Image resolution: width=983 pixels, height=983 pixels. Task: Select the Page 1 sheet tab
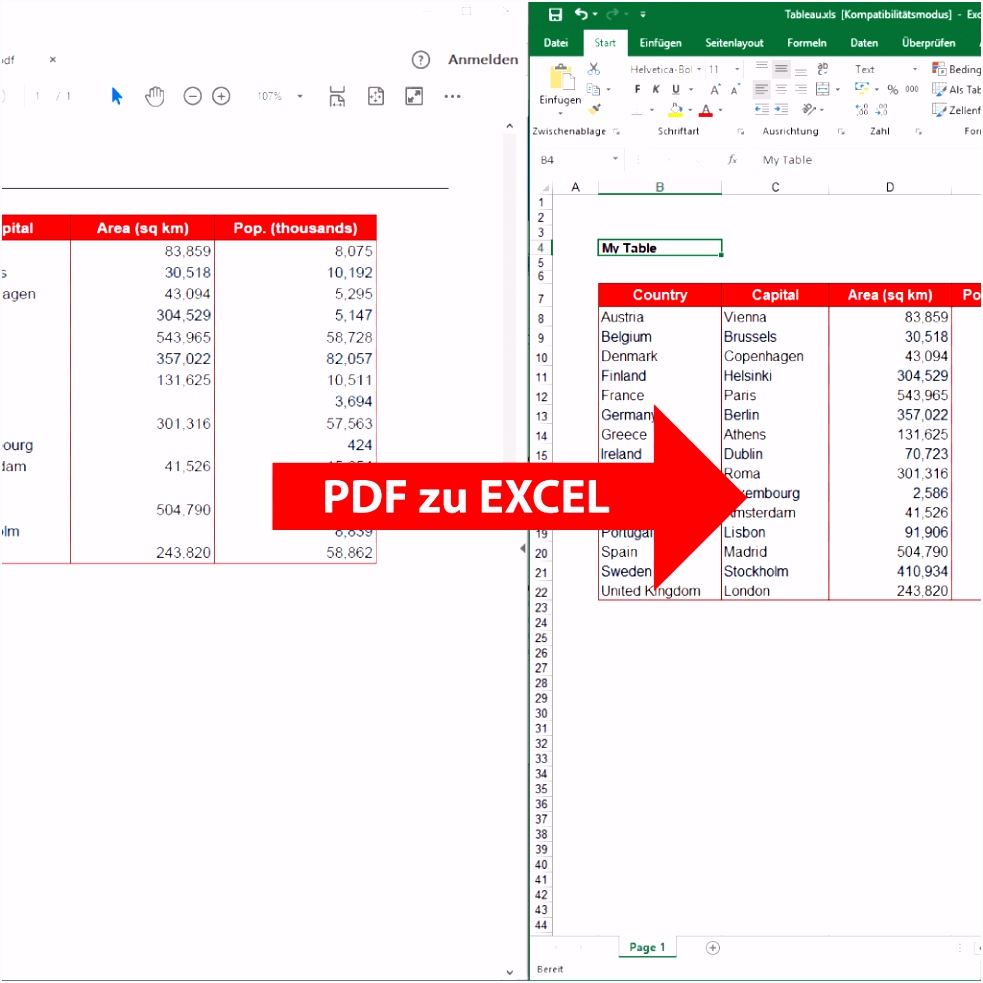click(x=647, y=947)
